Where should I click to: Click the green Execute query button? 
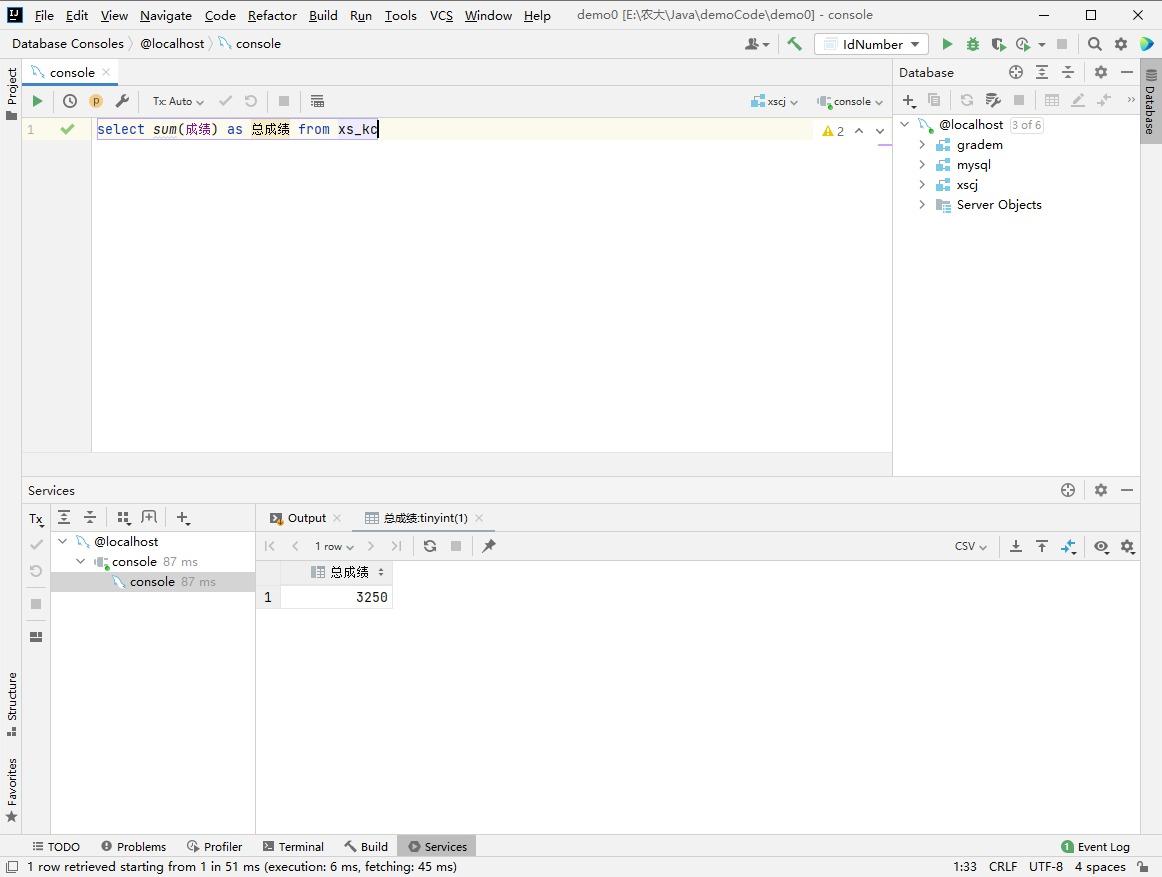point(37,101)
